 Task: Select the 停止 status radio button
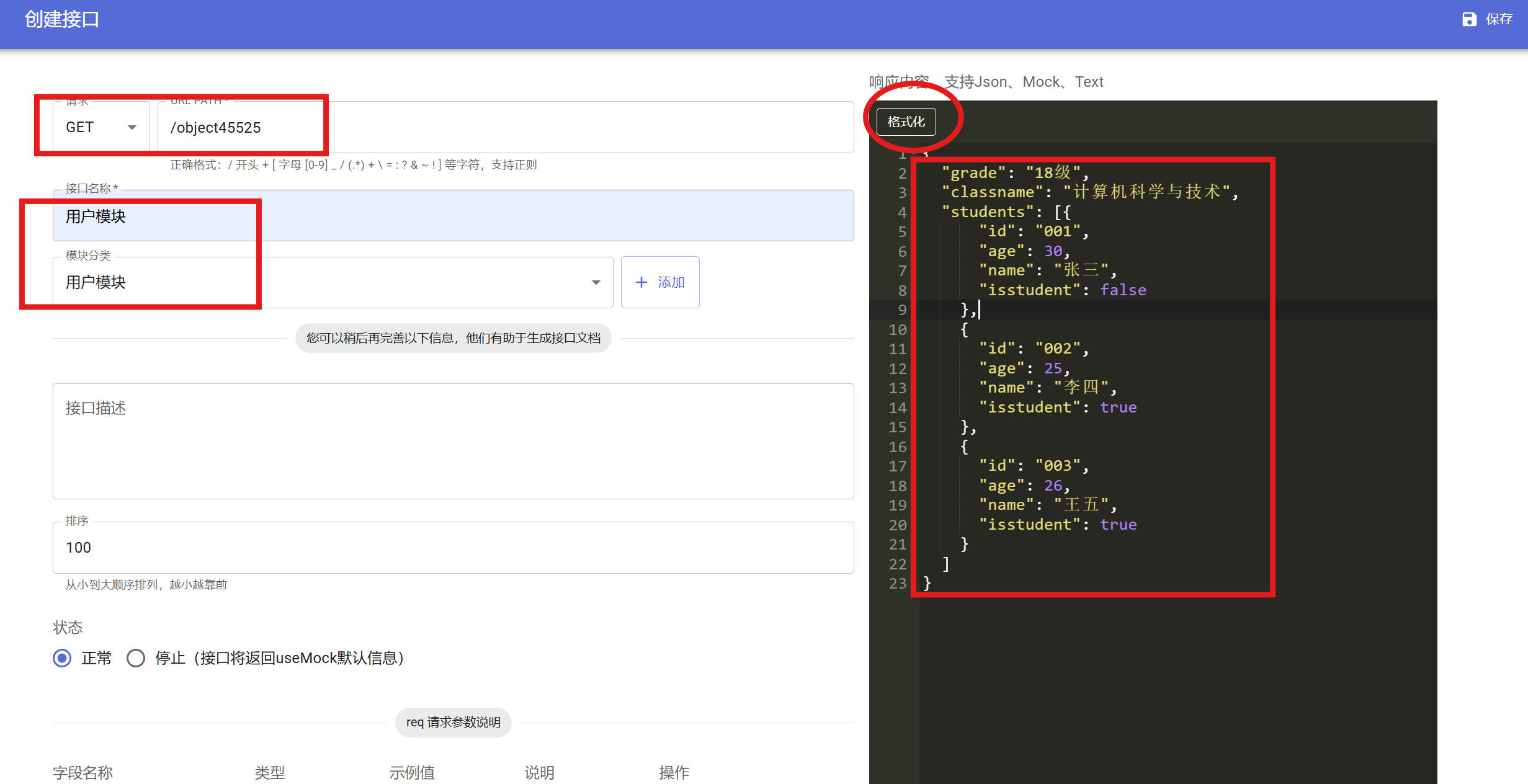[x=136, y=658]
